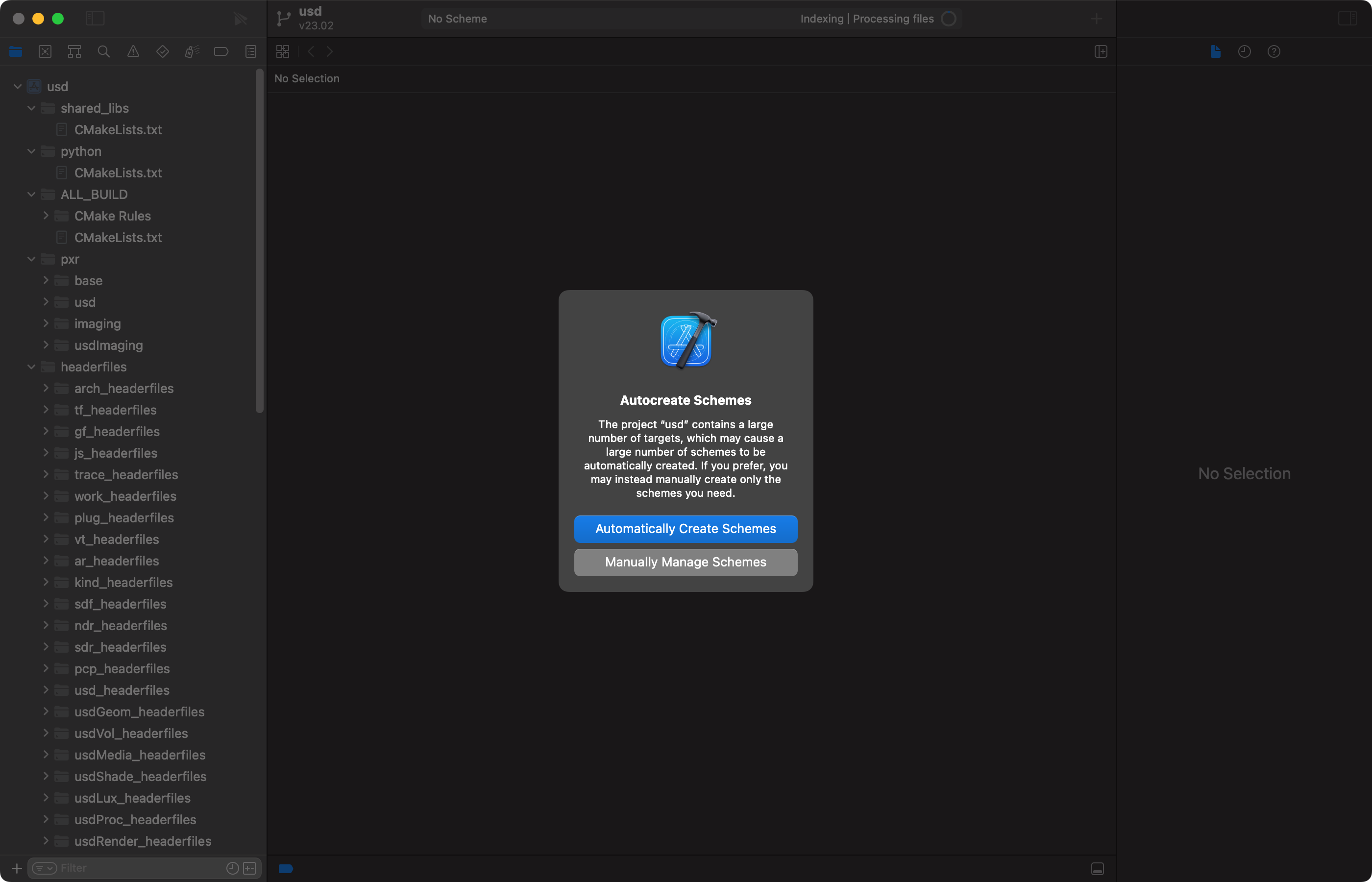
Task: Open the Debug navigator
Action: coord(191,51)
